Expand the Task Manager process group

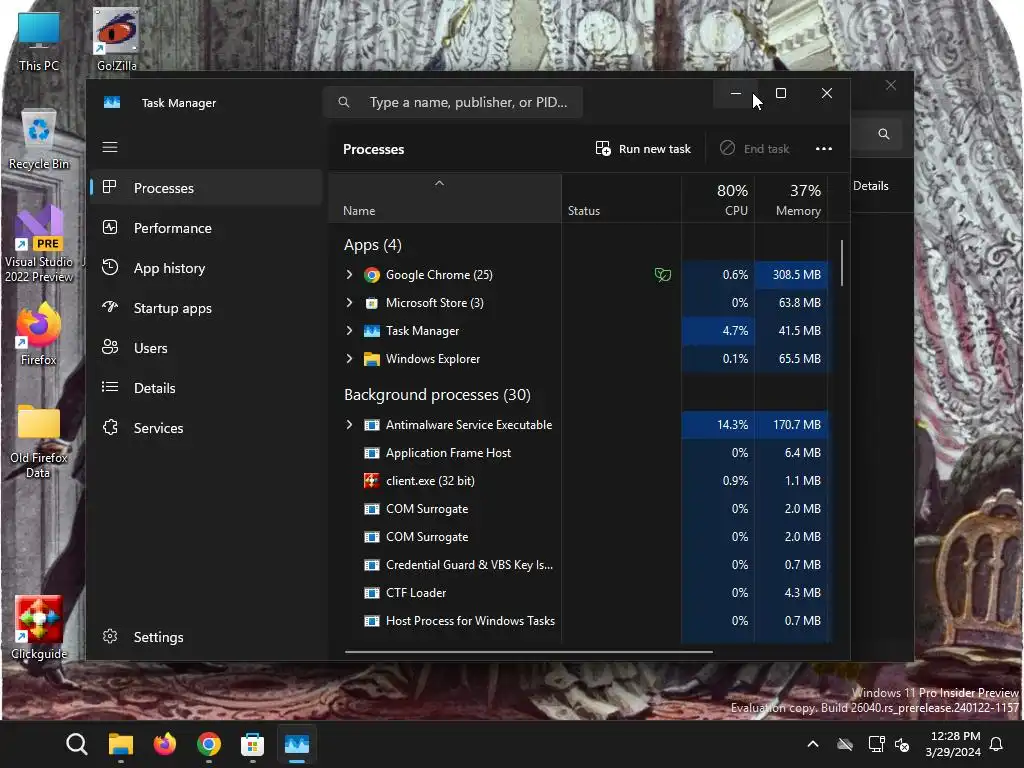click(349, 331)
